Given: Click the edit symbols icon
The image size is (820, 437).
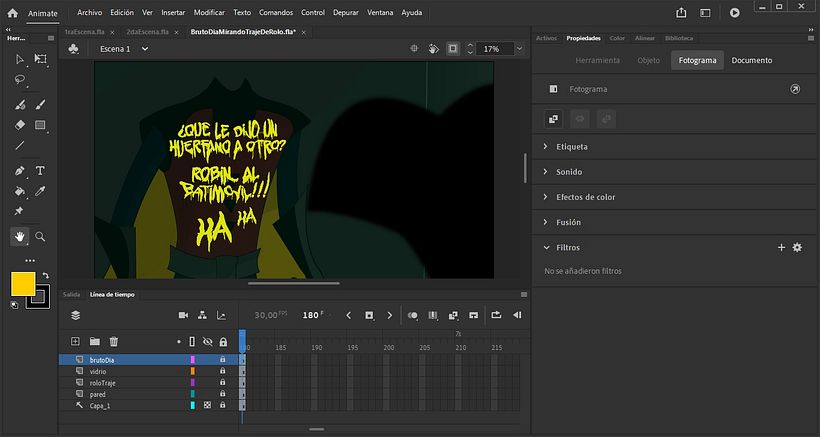Looking at the screenshot, I should pyautogui.click(x=74, y=49).
